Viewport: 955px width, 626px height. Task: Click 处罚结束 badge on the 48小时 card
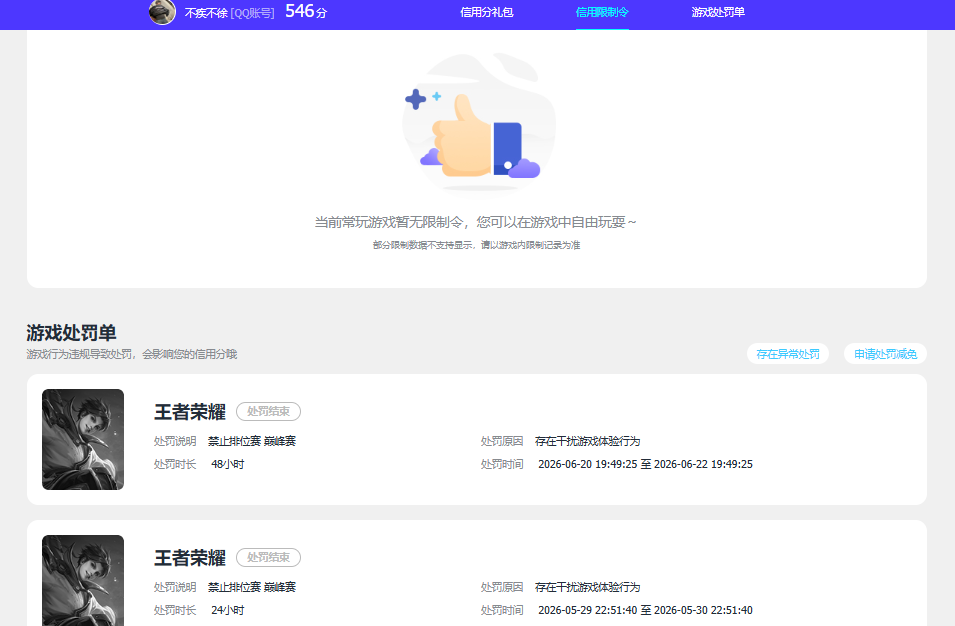268,412
